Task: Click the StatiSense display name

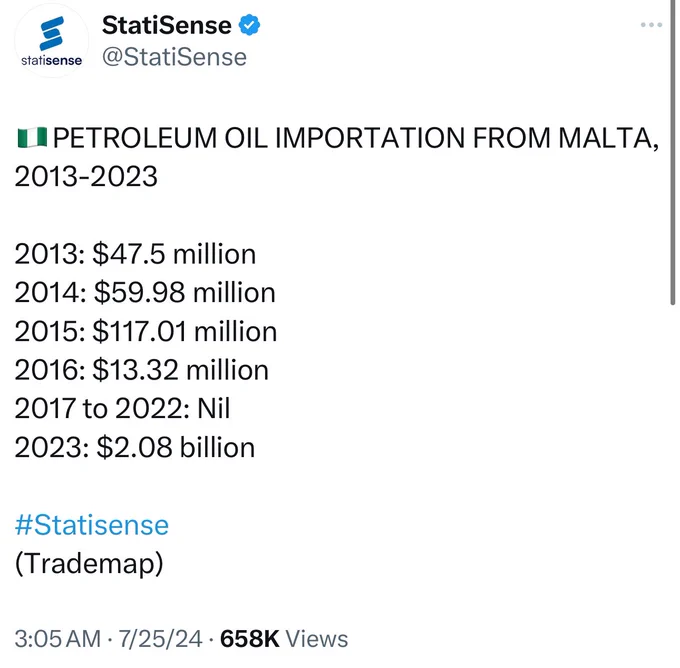Action: click(167, 25)
